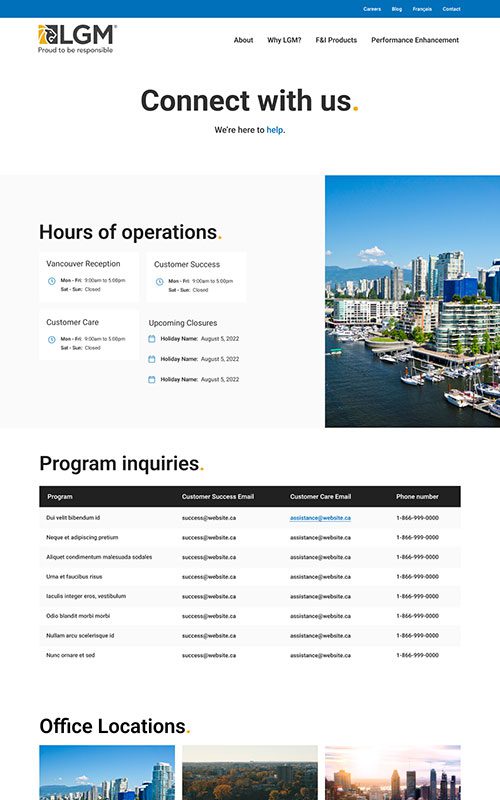Click first Holiday Name calendar icon
Viewport: 500px width, 800px height.
(x=152, y=339)
